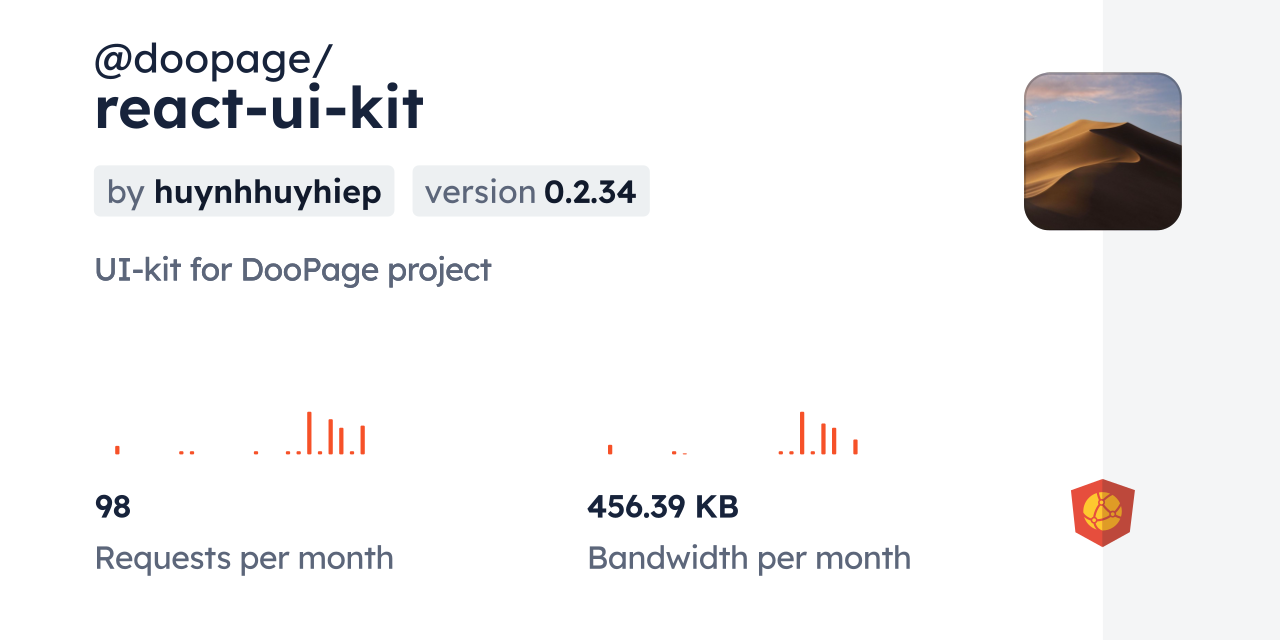This screenshot has width=1280, height=640.
Task: Click the rightmost bar in bandwidth chart
Action: (x=855, y=446)
